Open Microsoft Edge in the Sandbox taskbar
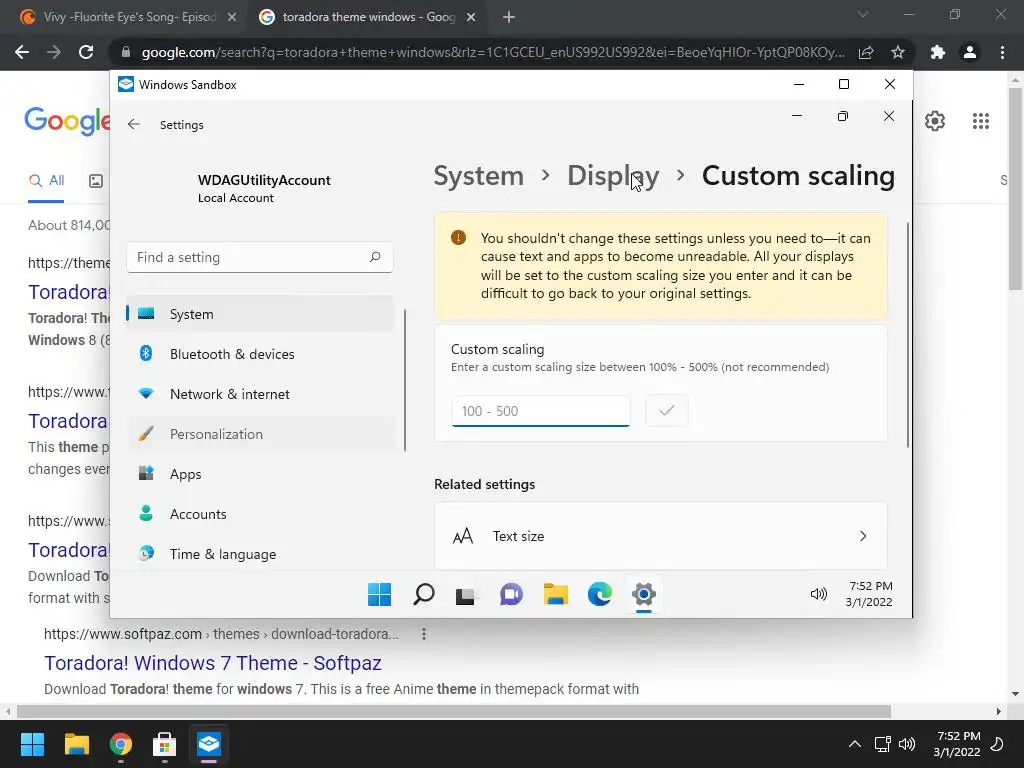The height and width of the screenshot is (768, 1024). (x=600, y=594)
